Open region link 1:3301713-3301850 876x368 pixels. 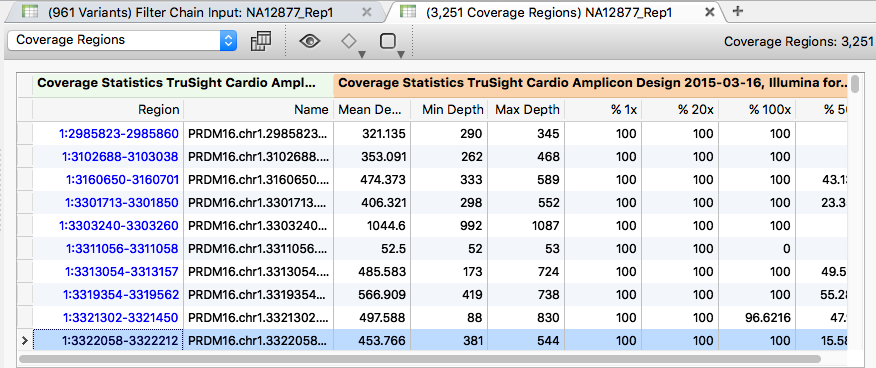click(122, 203)
